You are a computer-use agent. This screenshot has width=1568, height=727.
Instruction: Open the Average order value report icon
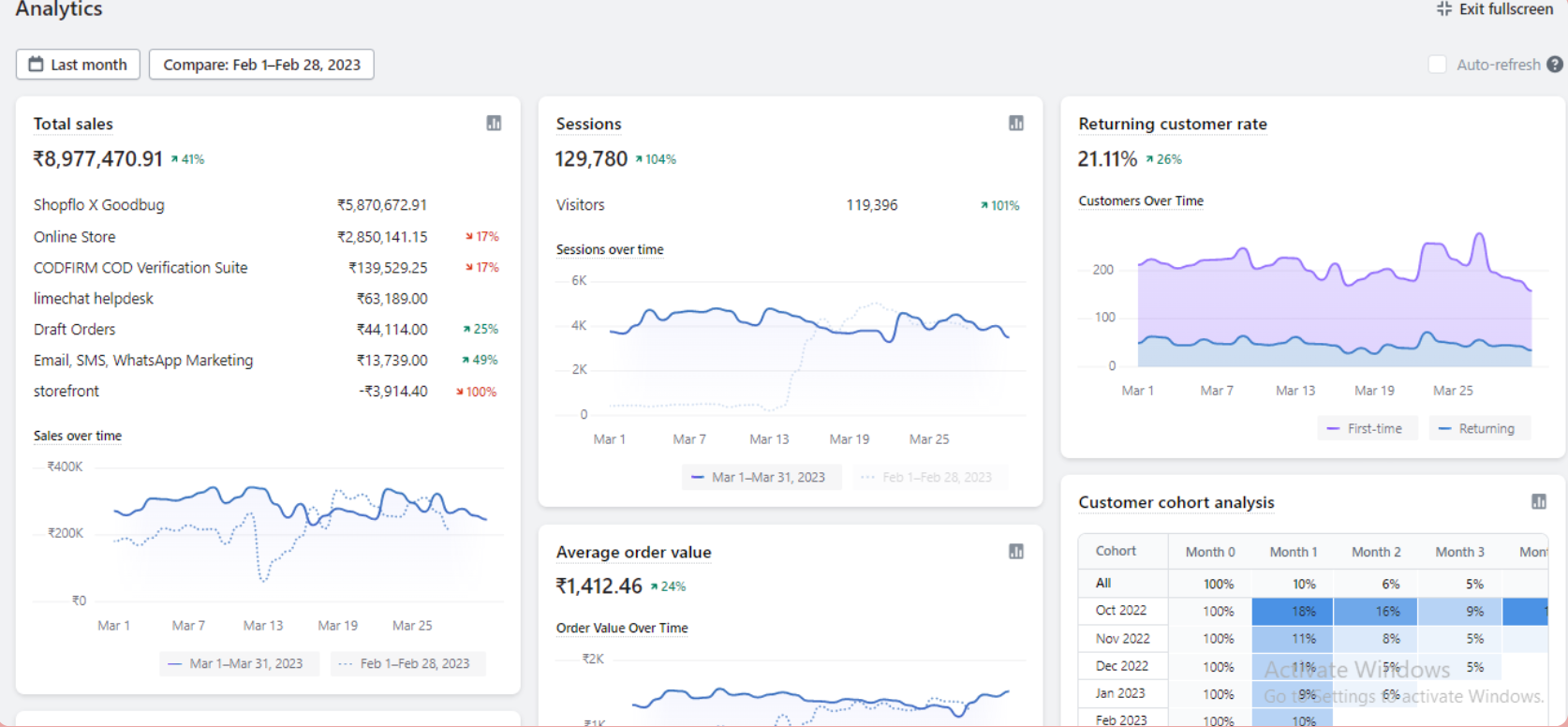[1016, 552]
